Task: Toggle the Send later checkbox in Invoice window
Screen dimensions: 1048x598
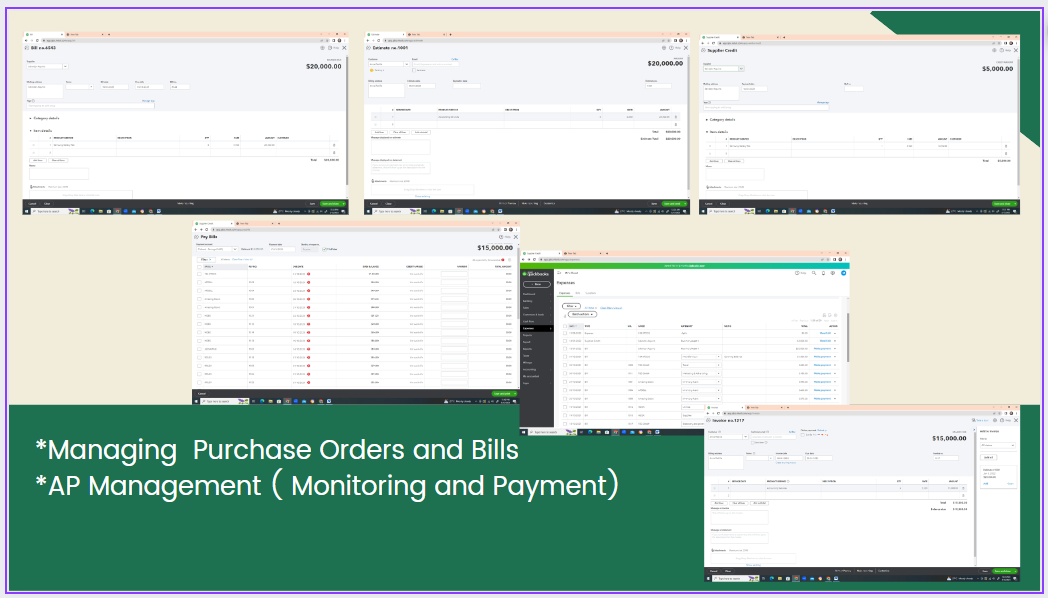Action: click(754, 442)
